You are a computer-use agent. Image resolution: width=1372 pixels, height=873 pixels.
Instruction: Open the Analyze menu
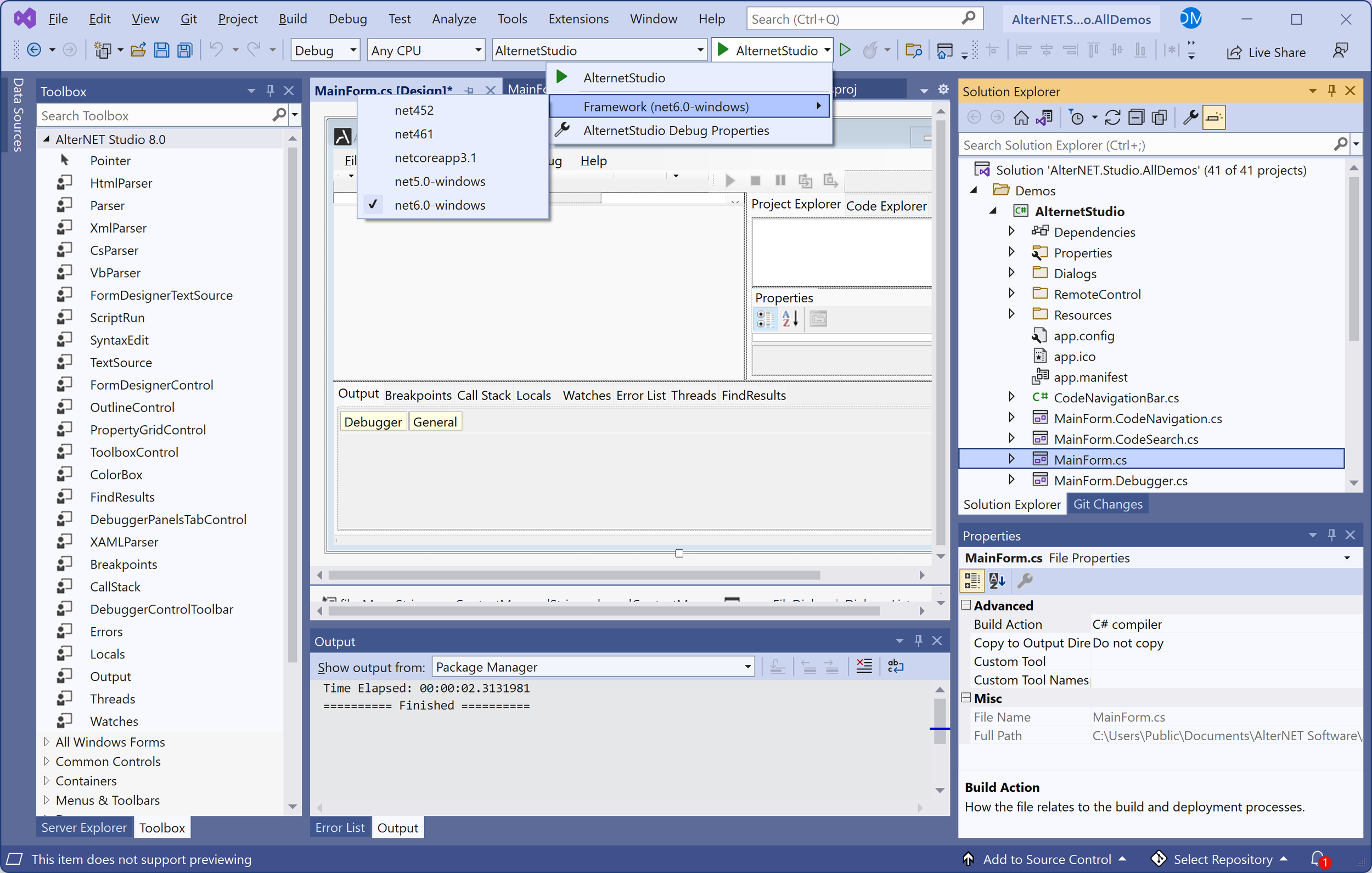pyautogui.click(x=454, y=18)
